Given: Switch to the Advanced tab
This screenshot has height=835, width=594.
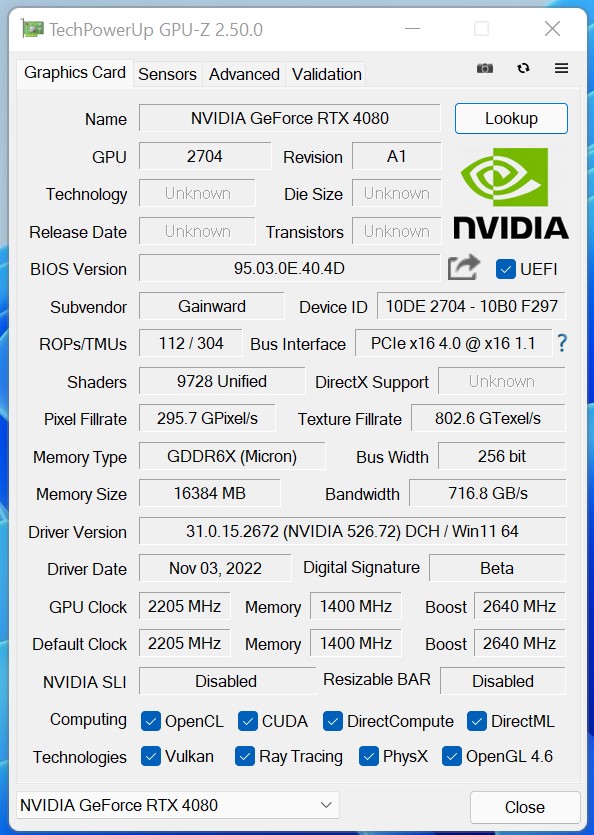Looking at the screenshot, I should coord(244,74).
